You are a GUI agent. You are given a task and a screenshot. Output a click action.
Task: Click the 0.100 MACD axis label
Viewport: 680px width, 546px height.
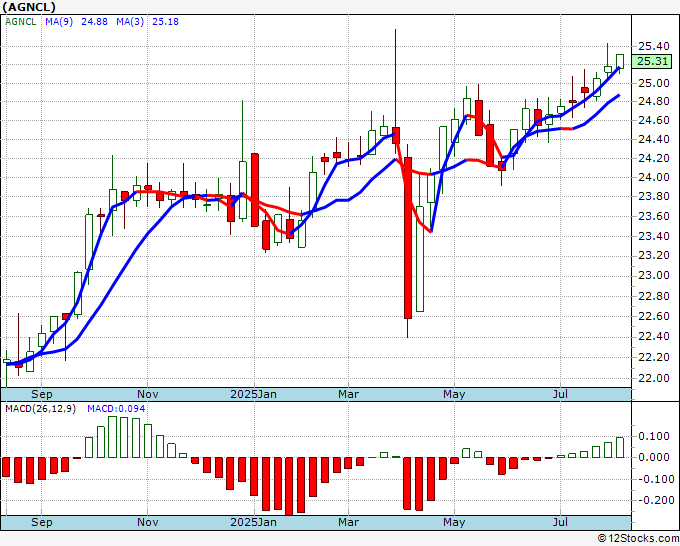(x=654, y=436)
